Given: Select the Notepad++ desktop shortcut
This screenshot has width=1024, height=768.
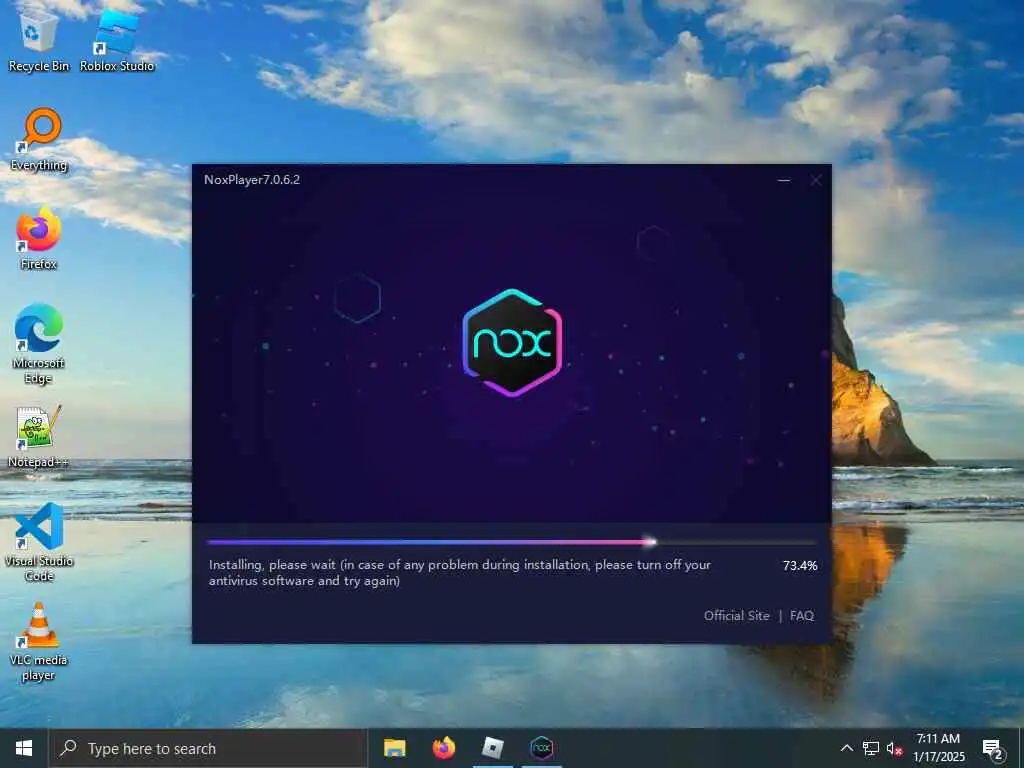Looking at the screenshot, I should (x=39, y=436).
